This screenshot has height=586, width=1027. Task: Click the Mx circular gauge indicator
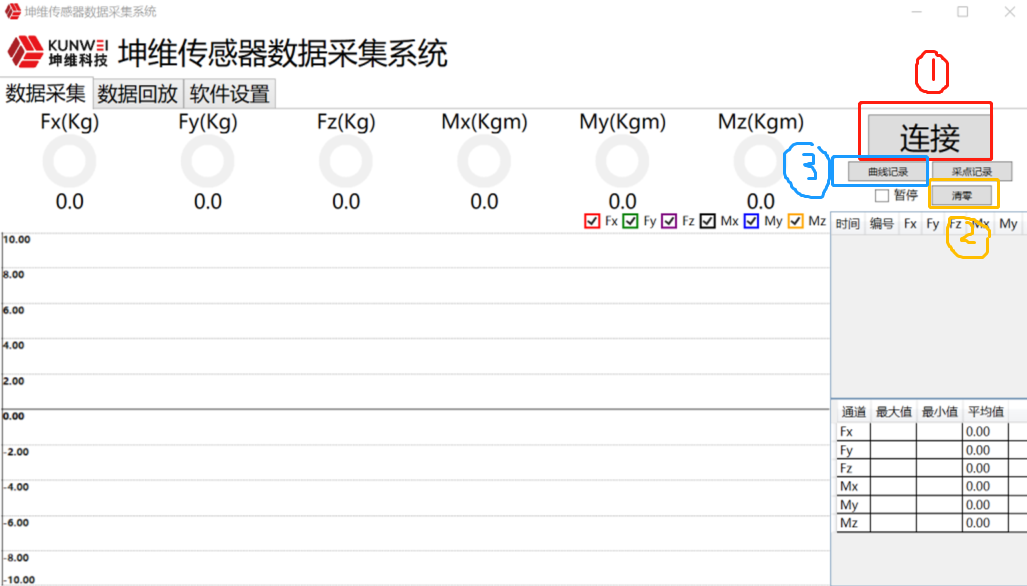tap(484, 161)
